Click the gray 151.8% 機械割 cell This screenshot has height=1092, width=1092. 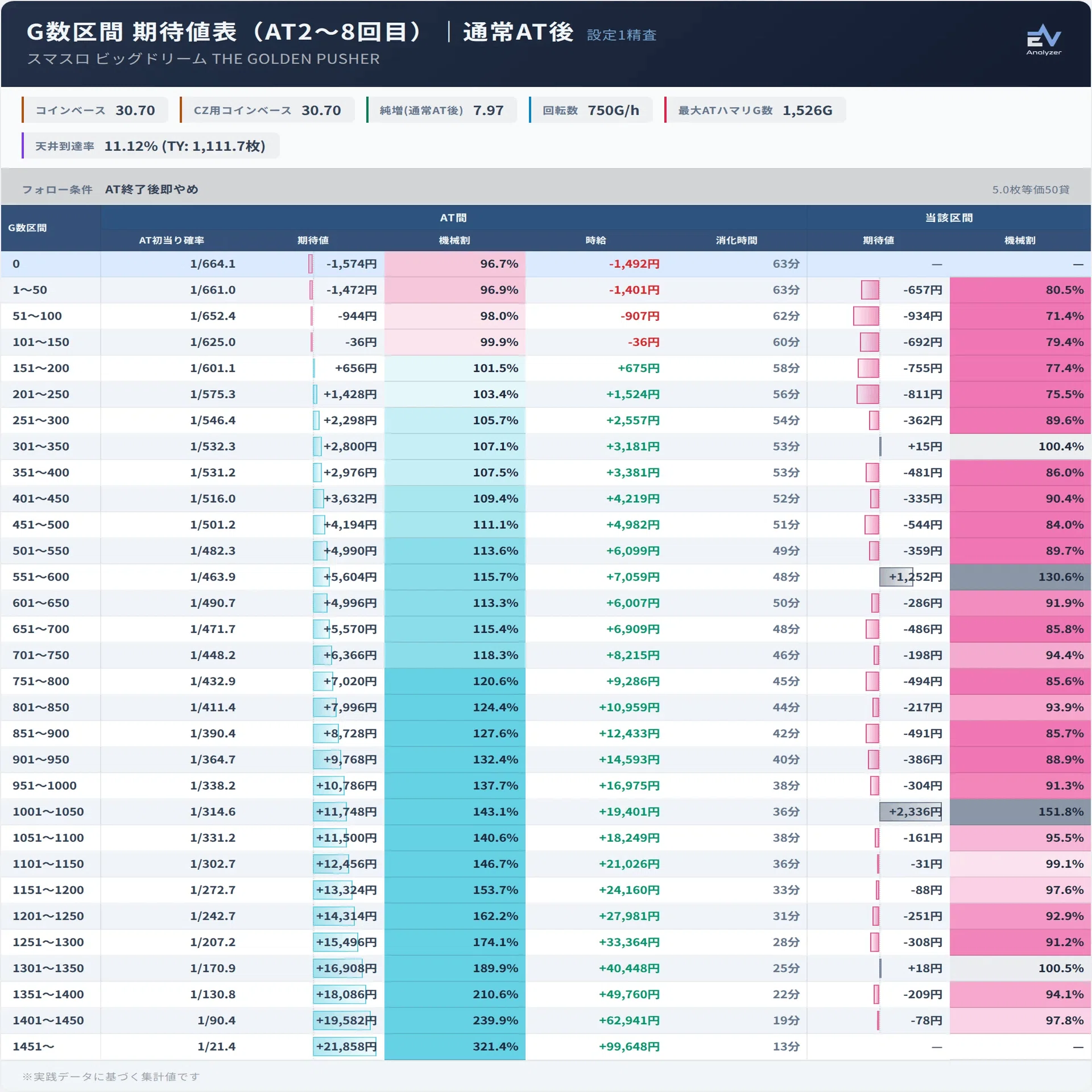tap(1020, 812)
